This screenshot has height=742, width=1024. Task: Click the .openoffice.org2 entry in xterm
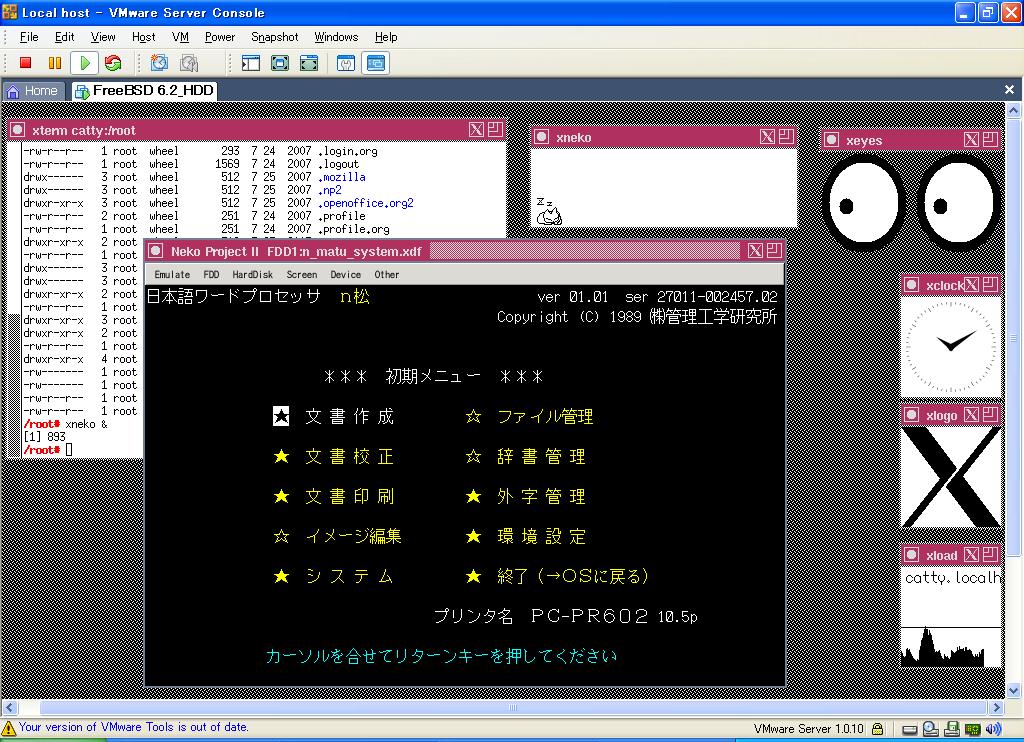coord(366,203)
